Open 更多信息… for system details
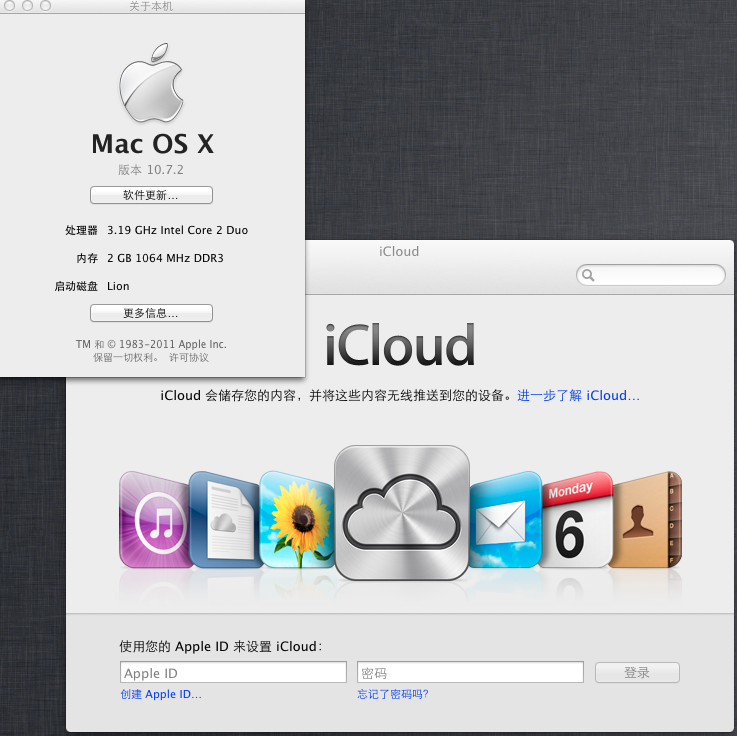 [x=151, y=313]
